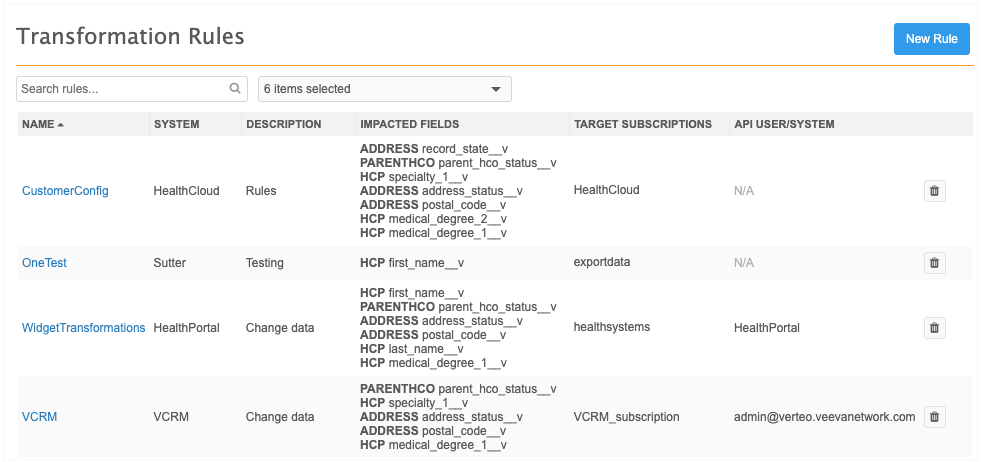
Task: Click the Impacted Fields column header
Action: (409, 124)
